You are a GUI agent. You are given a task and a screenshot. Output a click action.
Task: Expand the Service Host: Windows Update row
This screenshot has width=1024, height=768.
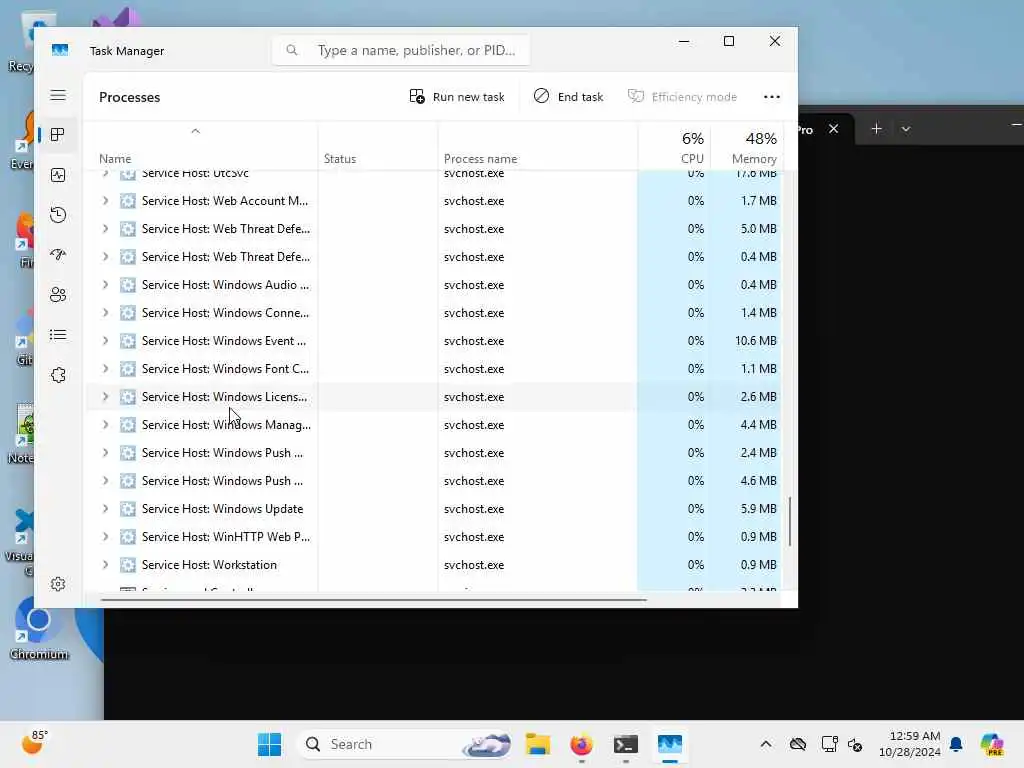click(x=105, y=509)
